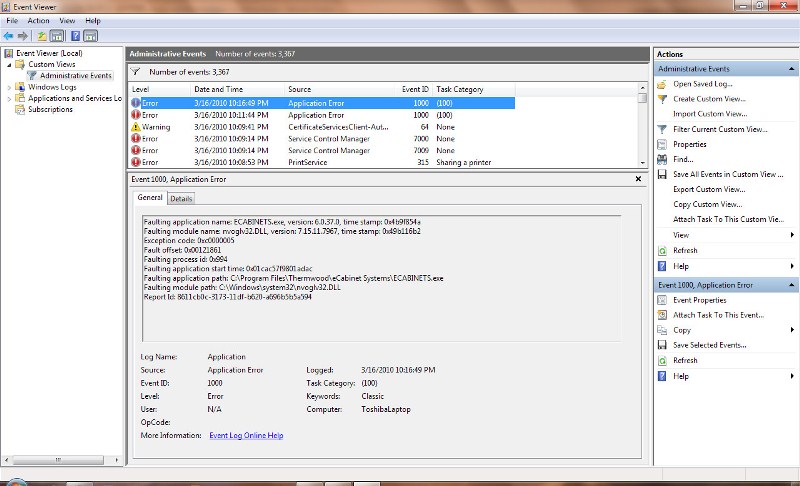Open the Action menu
The height and width of the screenshot is (486, 800).
tap(38, 21)
